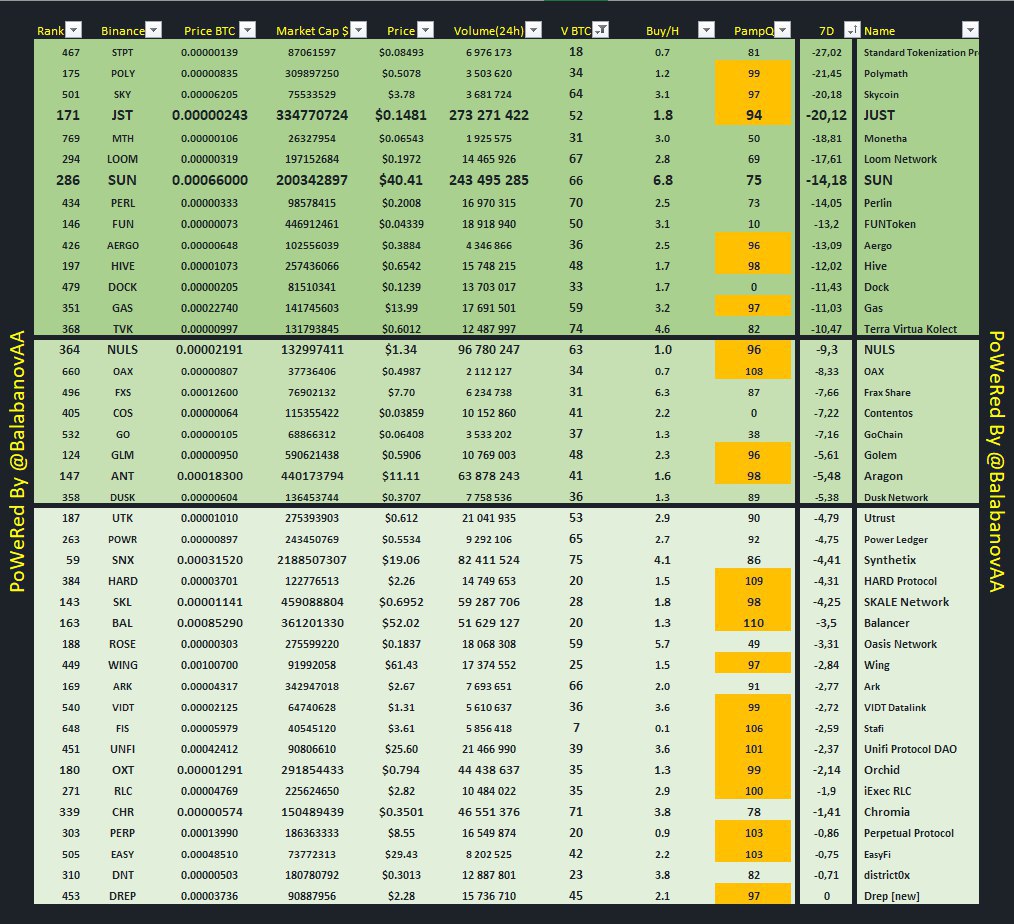Screen dimensions: 1014x924
Task: Select the orange PampQ 108 cell
Action: 753,371
